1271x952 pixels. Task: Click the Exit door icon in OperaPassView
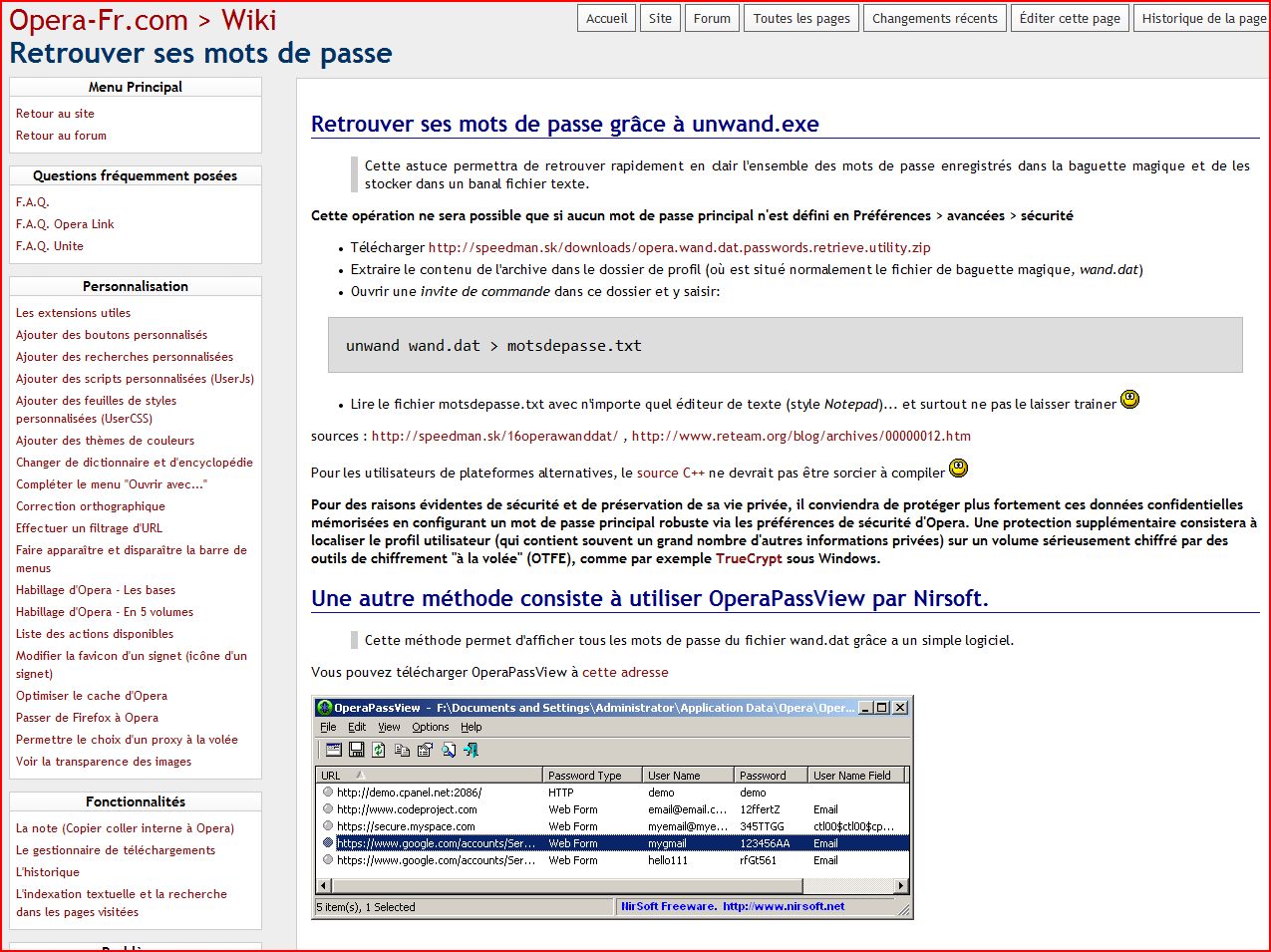tap(472, 750)
